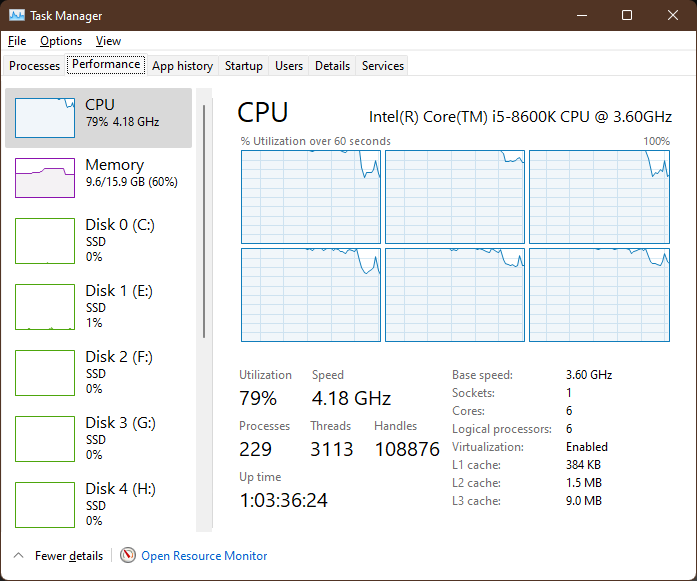Select Disk 2 (F:) graph thumbnail
The image size is (697, 581).
pyautogui.click(x=45, y=373)
